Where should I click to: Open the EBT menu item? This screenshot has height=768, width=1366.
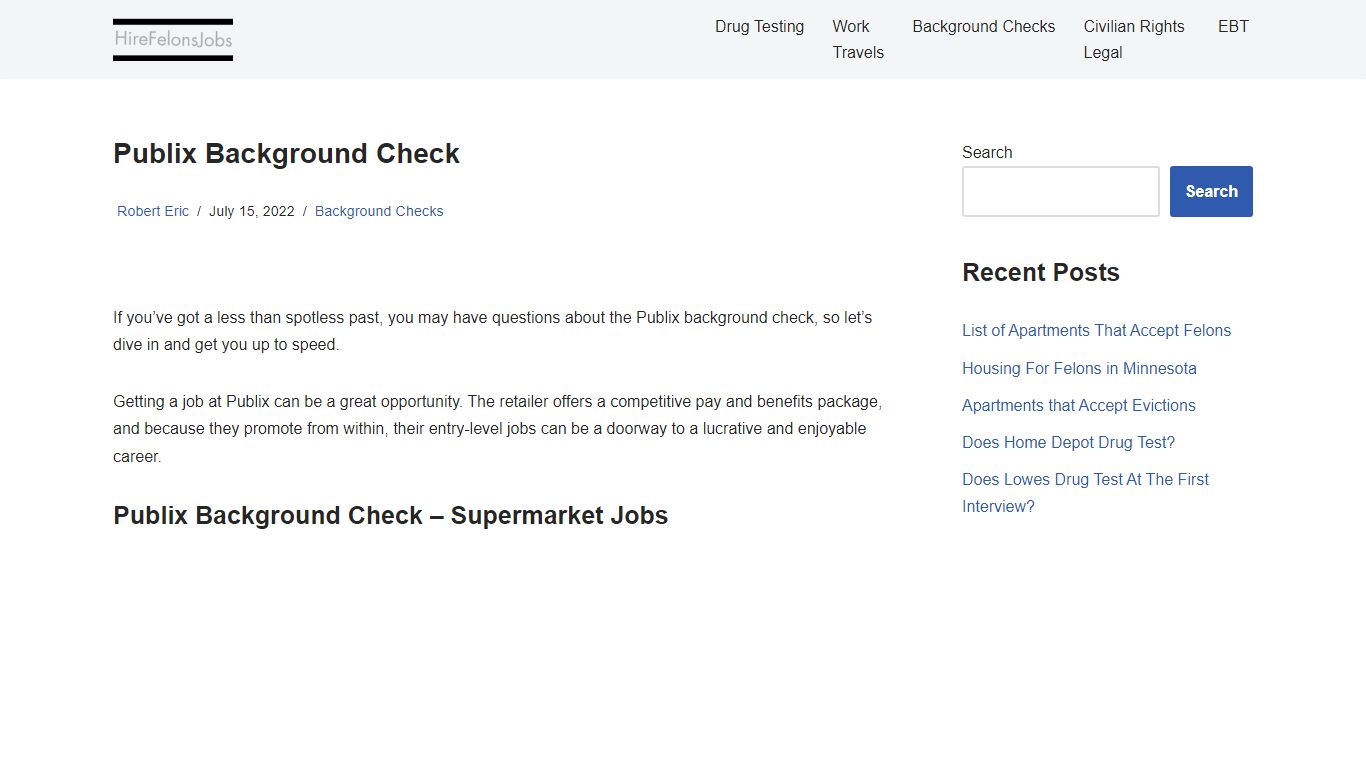[x=1233, y=26]
